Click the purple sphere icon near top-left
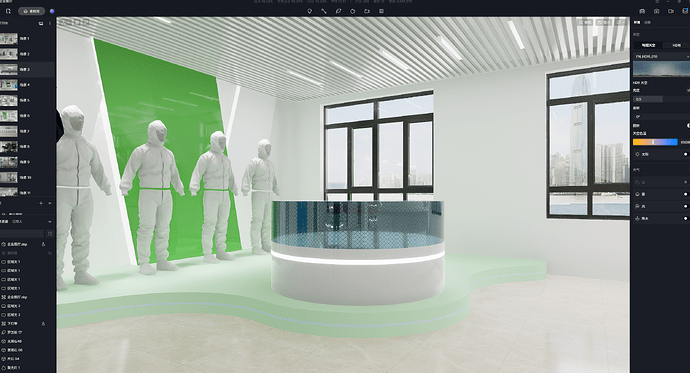Screen dimensions: 690x373 52,11
